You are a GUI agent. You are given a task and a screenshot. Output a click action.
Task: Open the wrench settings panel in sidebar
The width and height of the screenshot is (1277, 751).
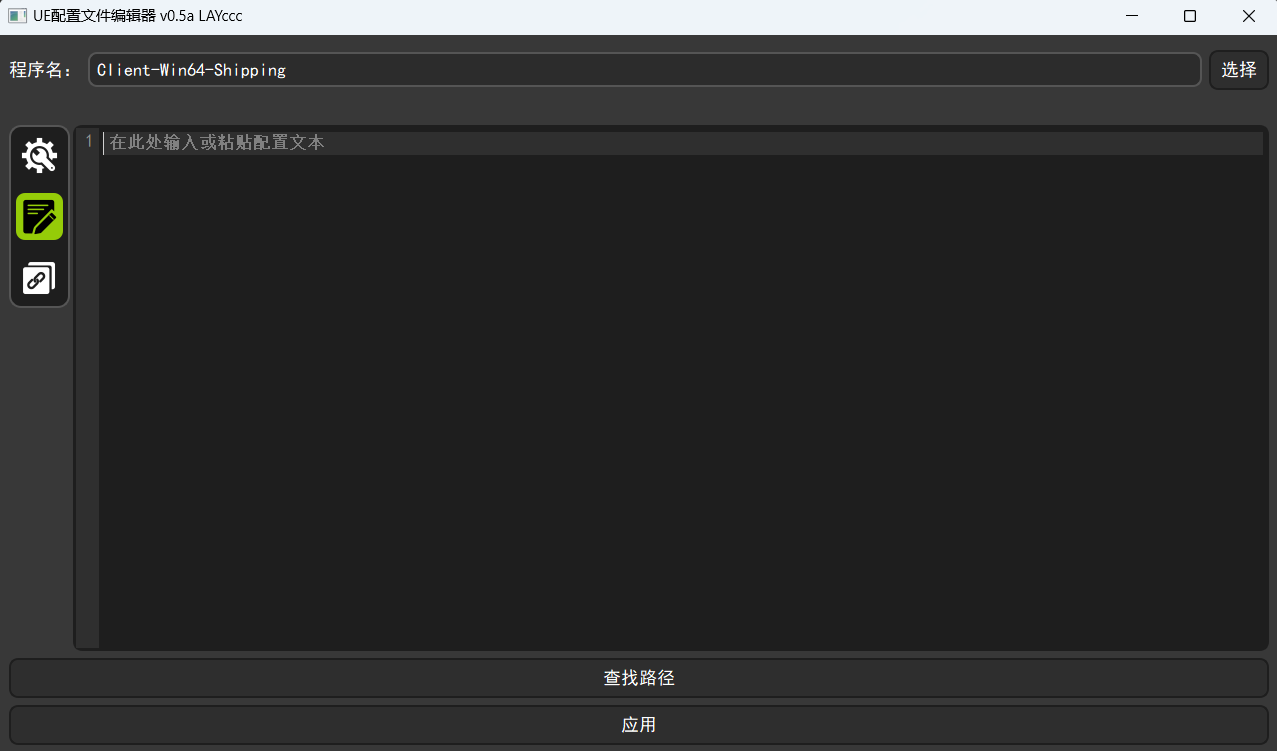(x=39, y=155)
